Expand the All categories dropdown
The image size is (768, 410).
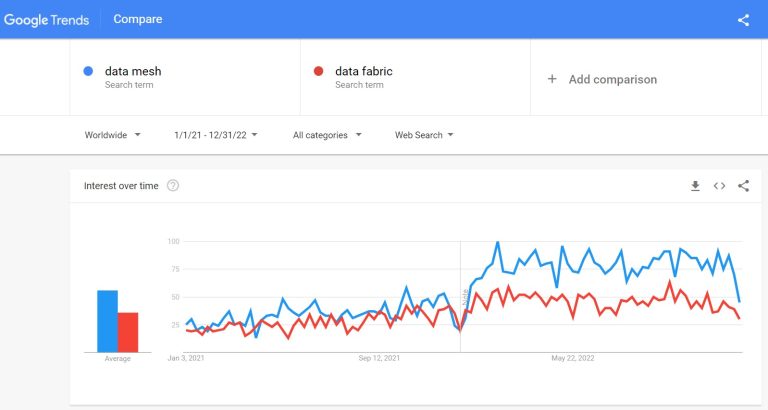point(327,135)
